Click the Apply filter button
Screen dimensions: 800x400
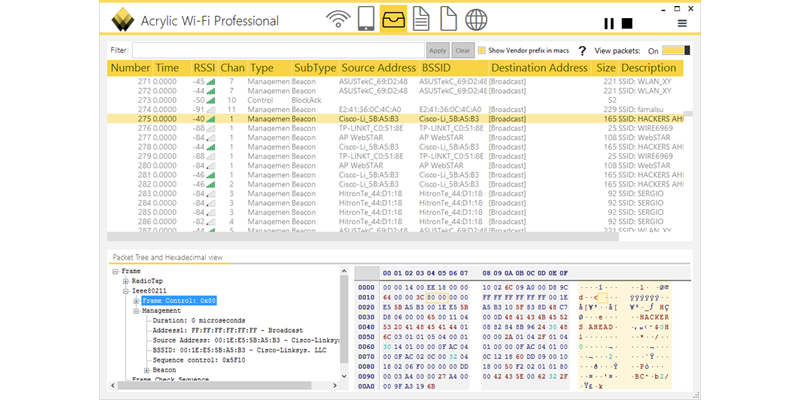tap(437, 50)
